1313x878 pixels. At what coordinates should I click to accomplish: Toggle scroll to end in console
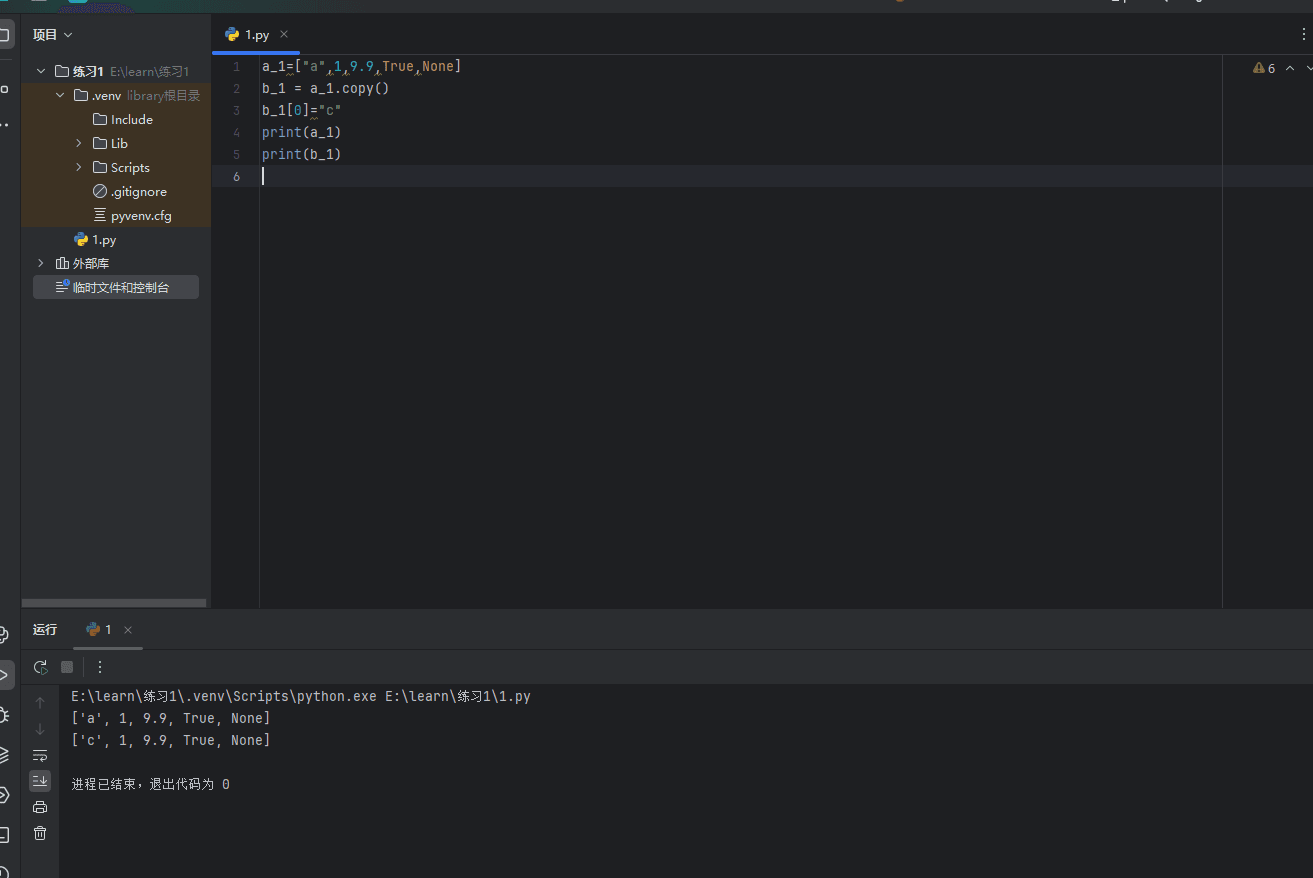pos(40,781)
